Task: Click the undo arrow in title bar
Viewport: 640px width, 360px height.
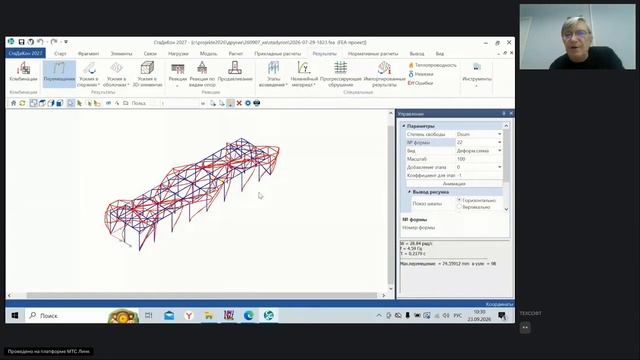Action: 40,42
